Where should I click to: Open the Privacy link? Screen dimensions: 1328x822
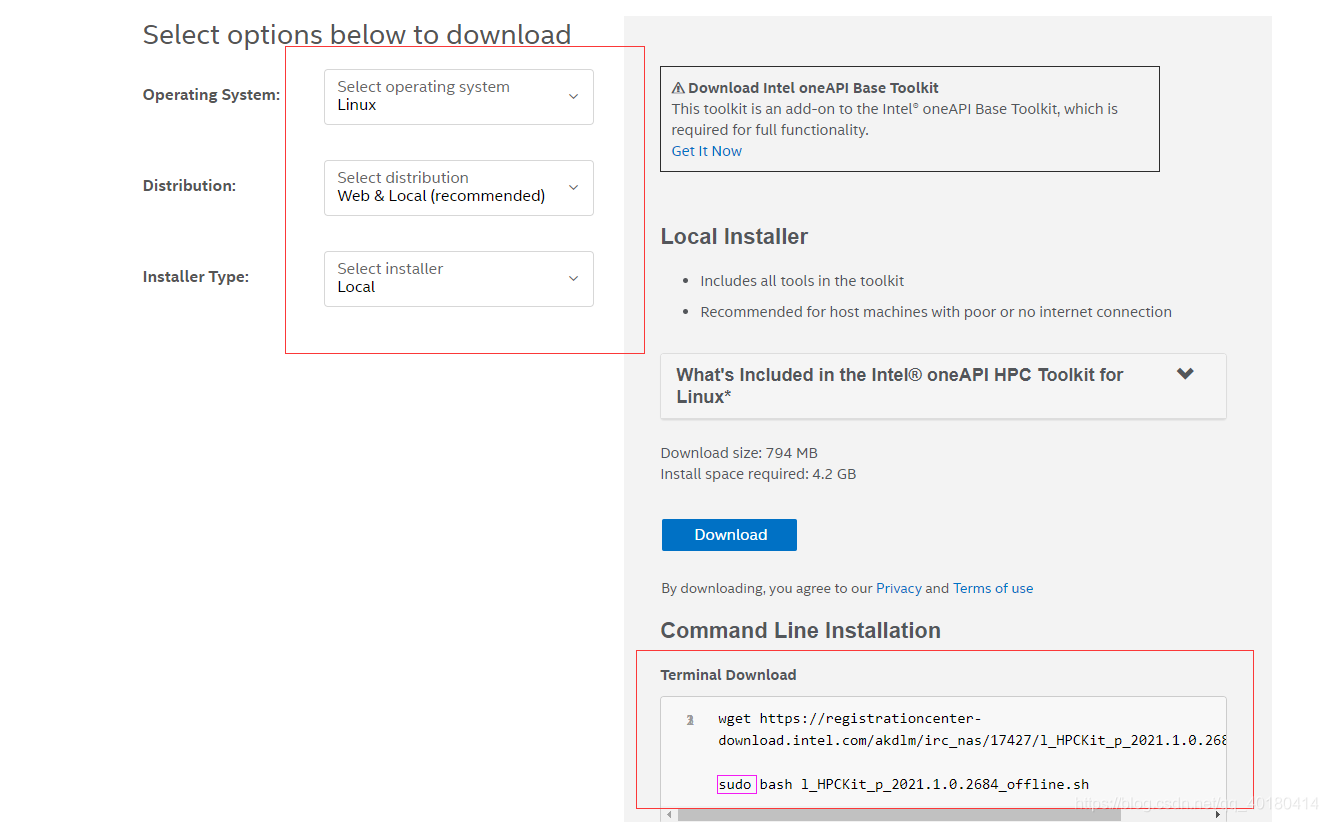click(x=898, y=588)
